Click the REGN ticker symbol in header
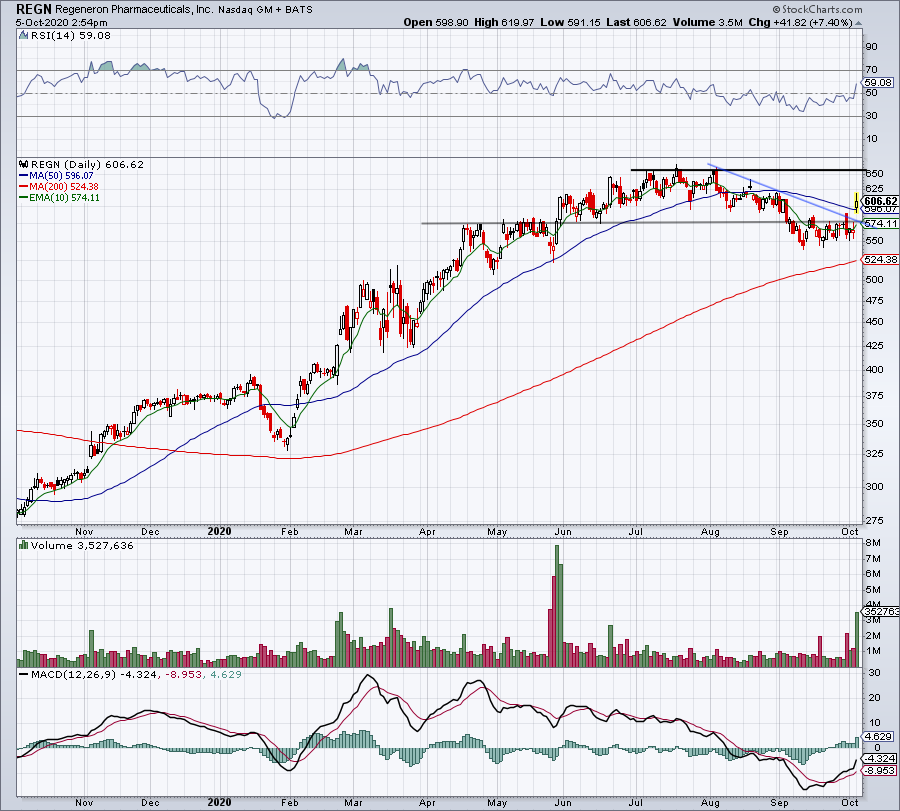 34,10
